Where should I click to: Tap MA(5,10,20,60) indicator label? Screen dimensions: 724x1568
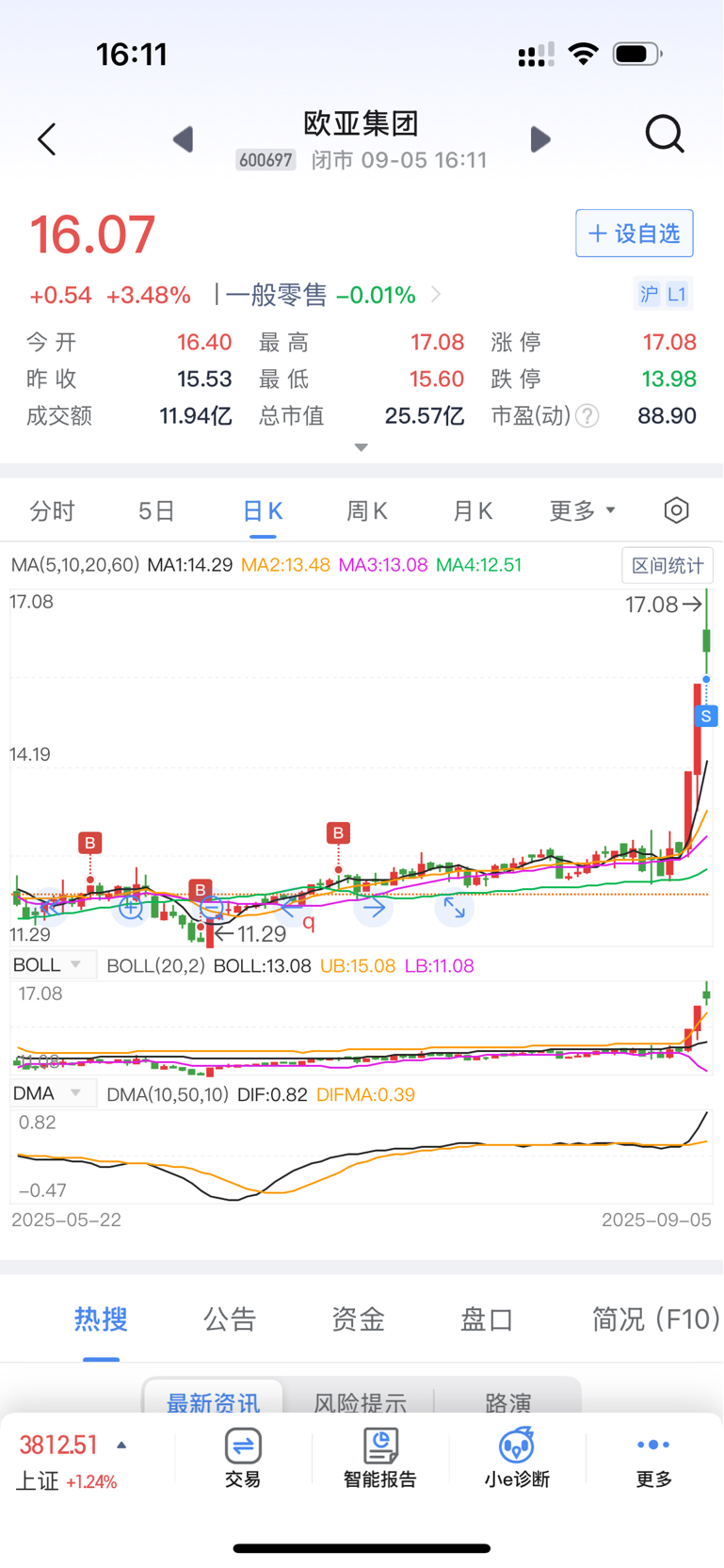[x=75, y=565]
